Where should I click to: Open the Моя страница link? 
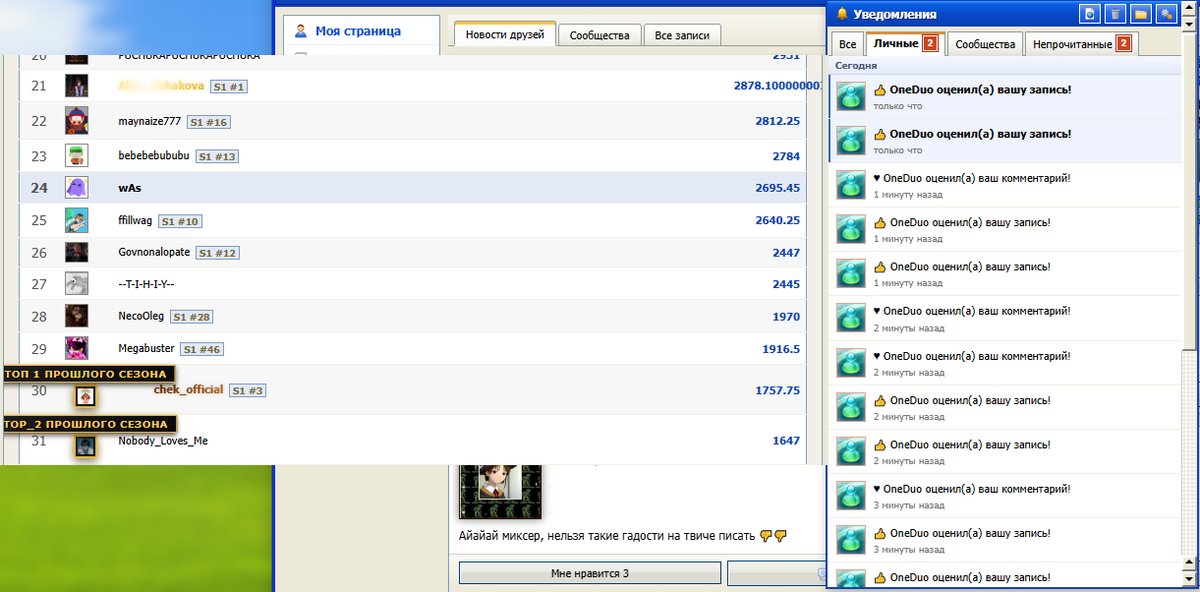(x=358, y=31)
